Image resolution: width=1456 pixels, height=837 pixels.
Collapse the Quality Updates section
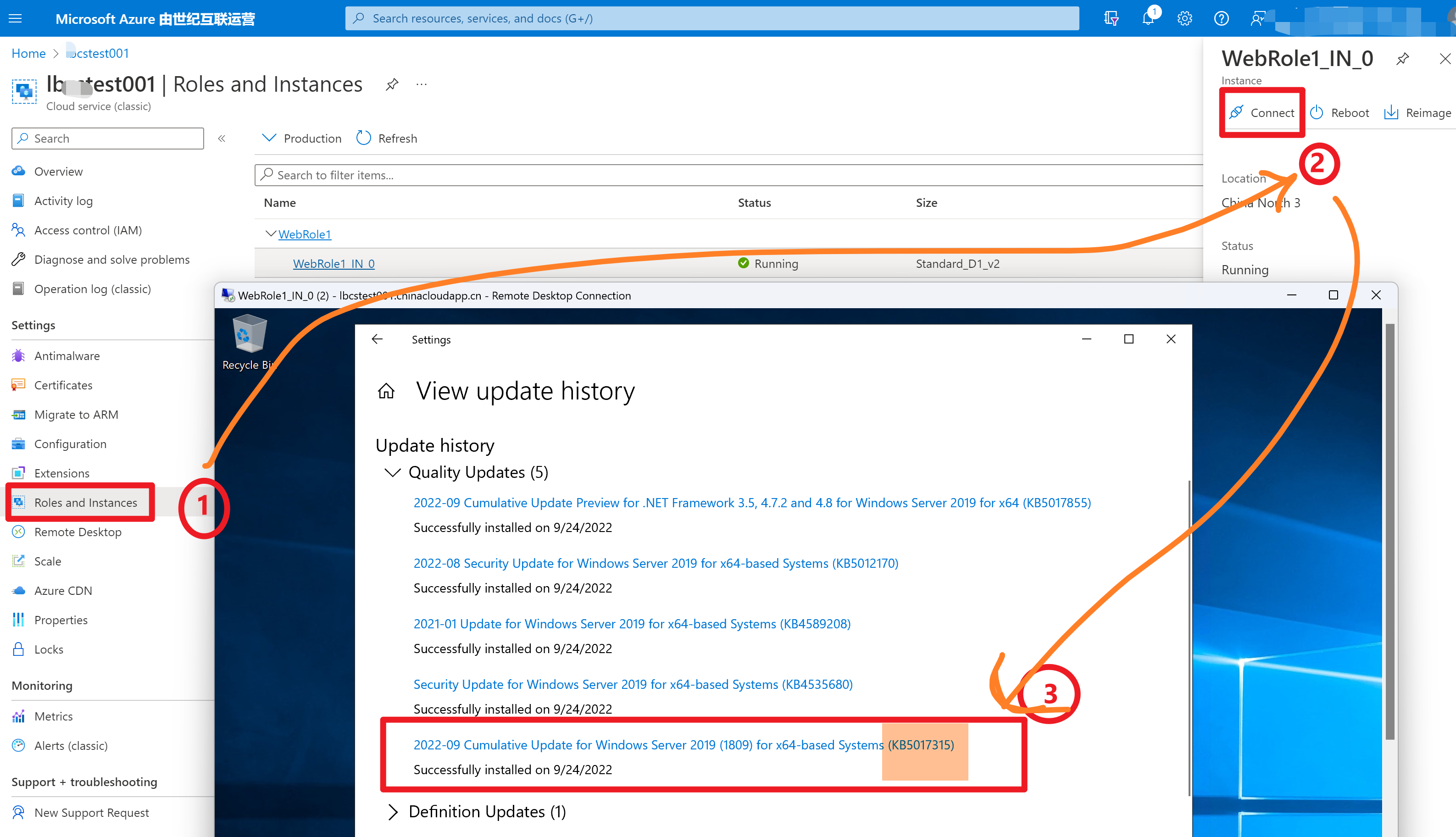(393, 472)
